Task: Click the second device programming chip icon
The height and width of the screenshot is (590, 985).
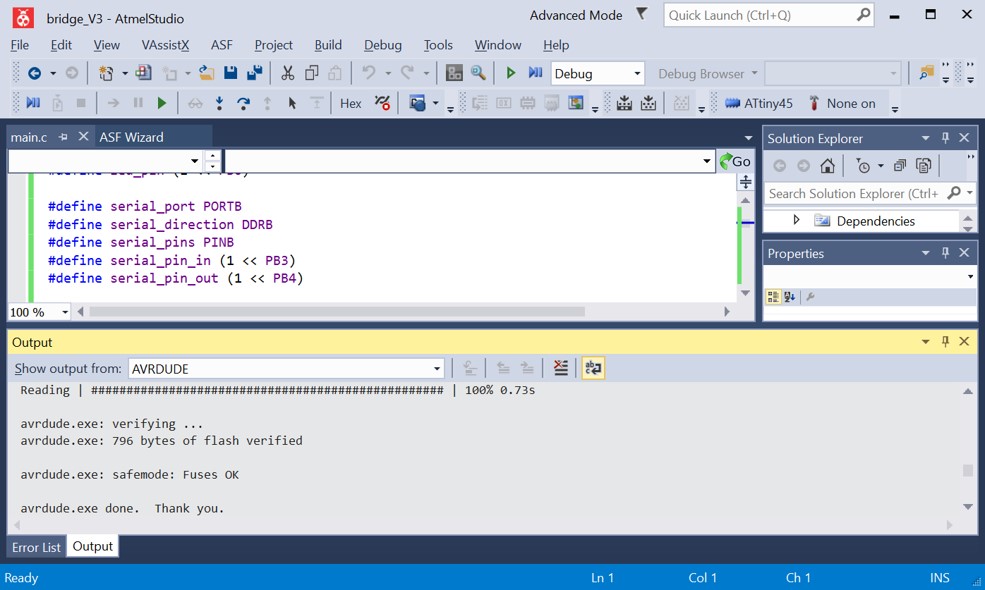Action: (x=648, y=103)
